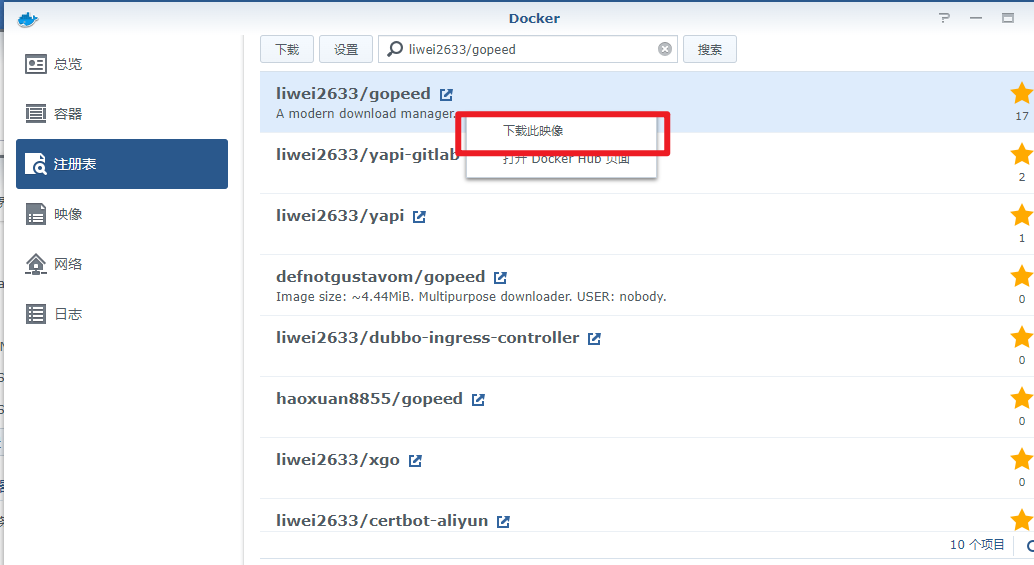Select the haoxuan8855/gopeed result
1034x565 pixels.
(647, 407)
